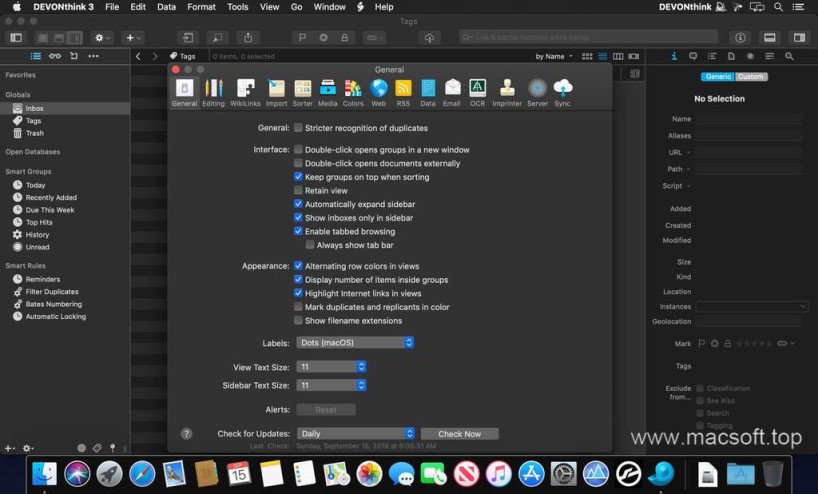Select Inbox in the sidebar
818x494 pixels.
pos(35,108)
